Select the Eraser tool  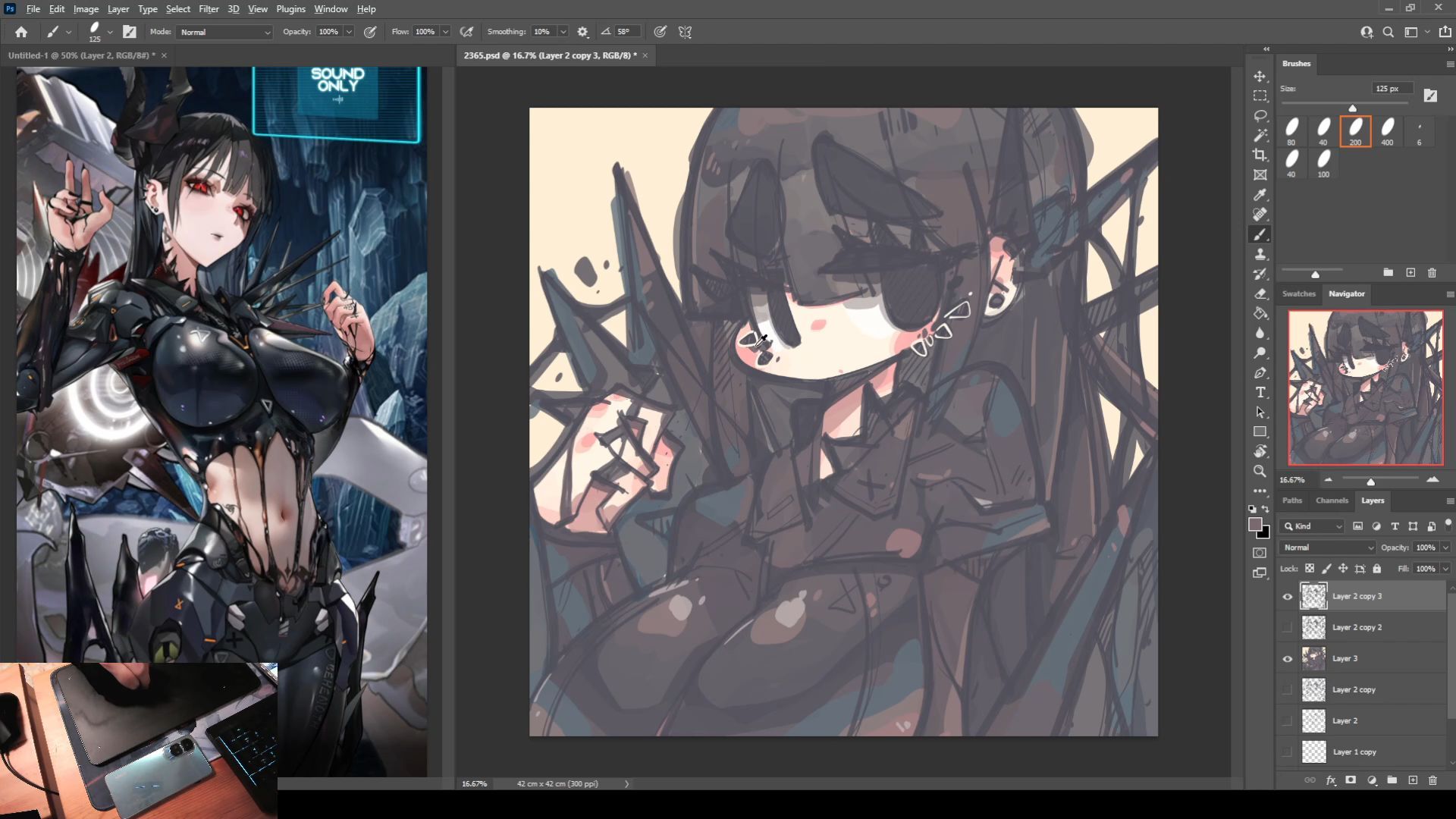pos(1260,294)
